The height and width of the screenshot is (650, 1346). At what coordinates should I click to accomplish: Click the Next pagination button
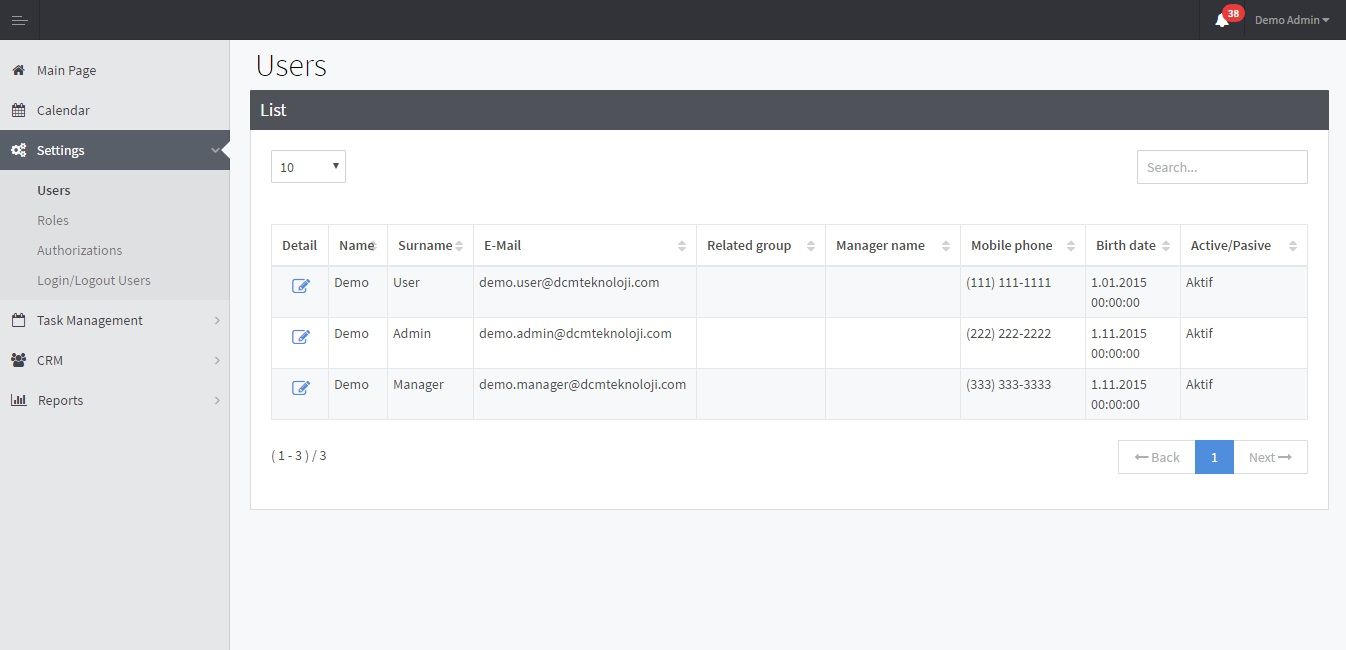coord(1270,457)
